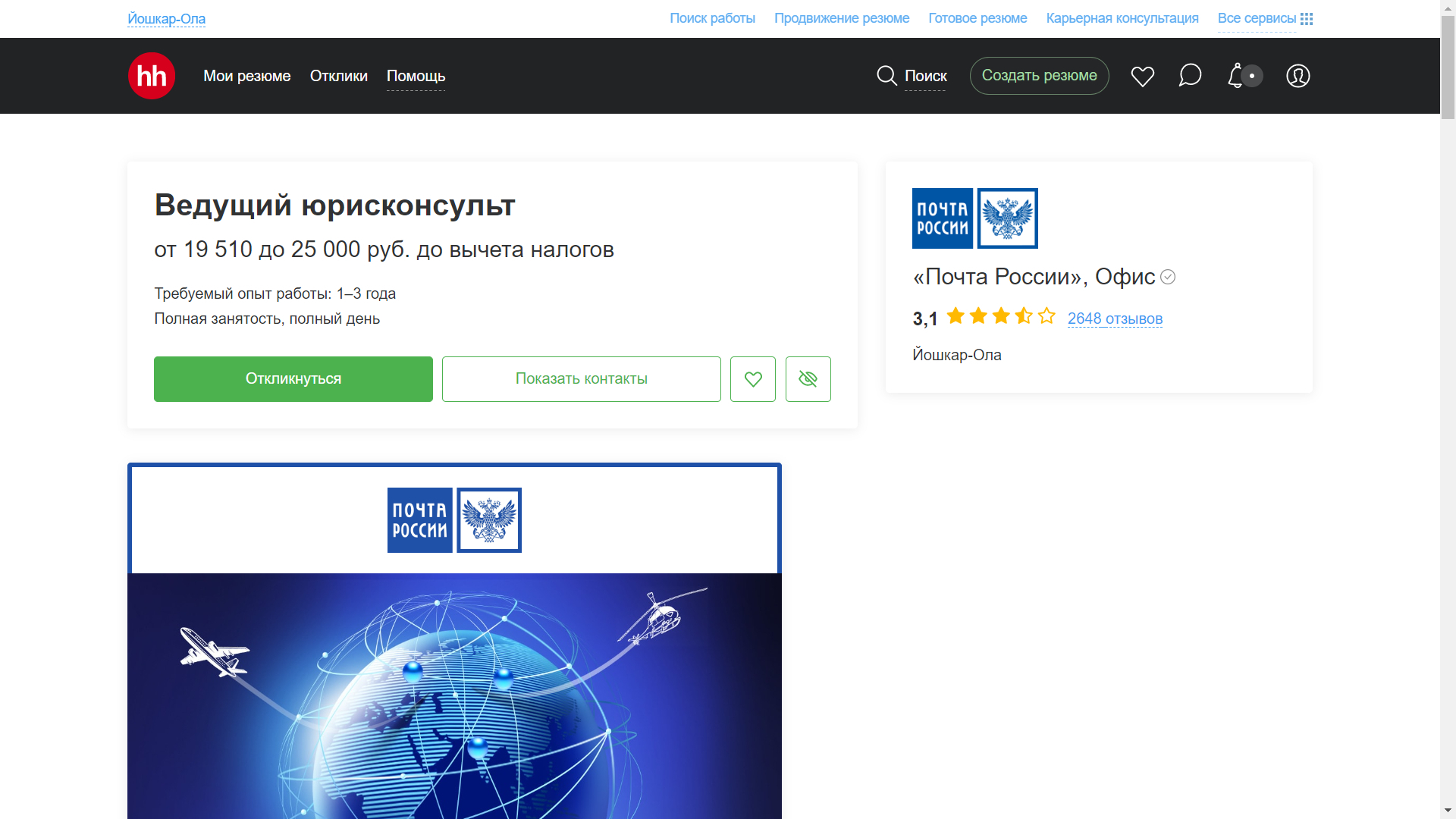
Task: Open search via magnifier icon
Action: pyautogui.click(x=886, y=76)
